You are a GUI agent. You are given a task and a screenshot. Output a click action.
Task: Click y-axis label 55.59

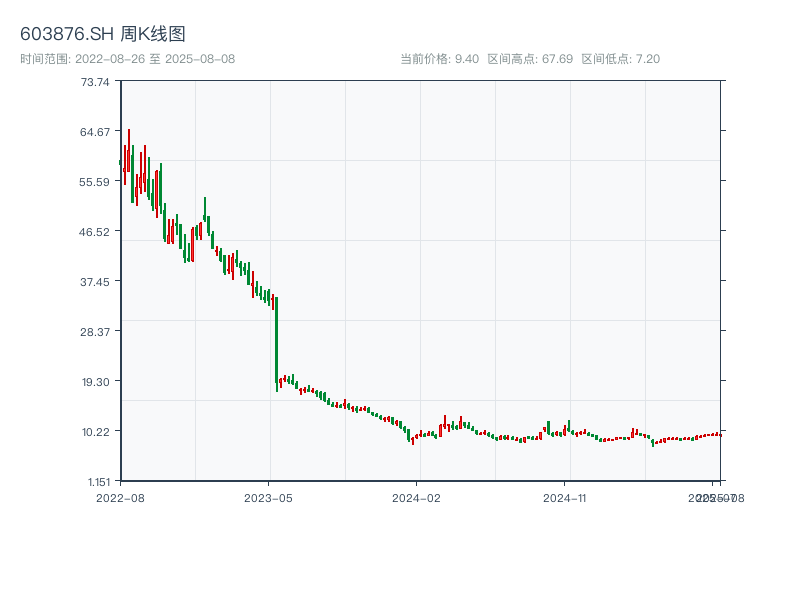[95, 182]
